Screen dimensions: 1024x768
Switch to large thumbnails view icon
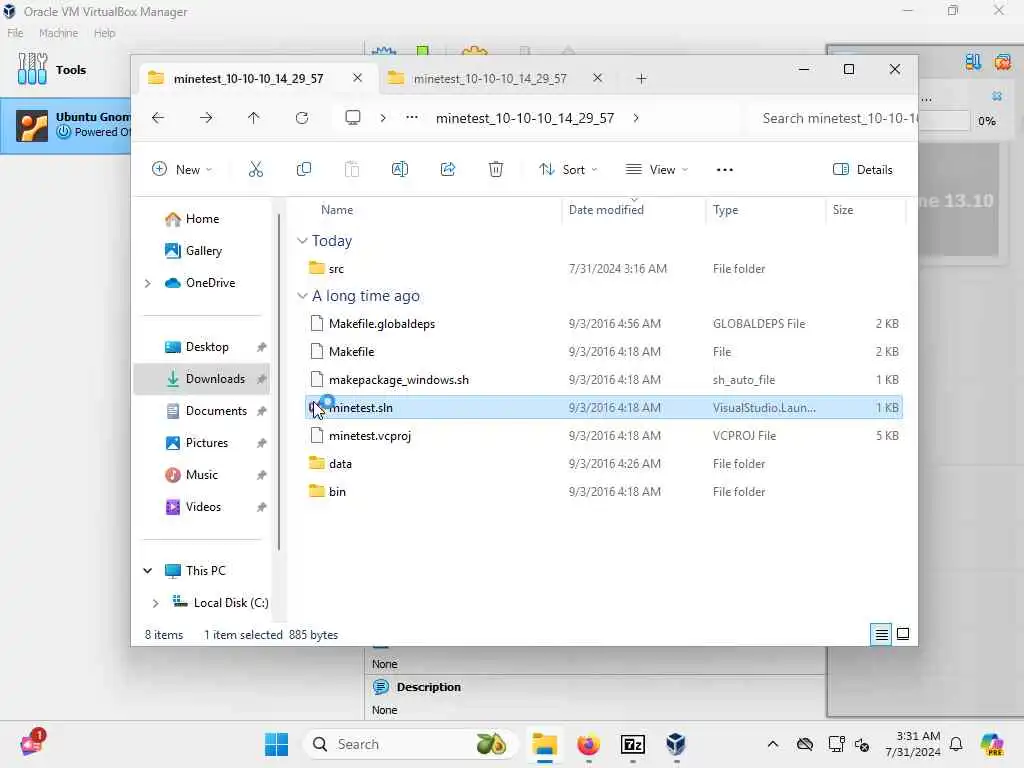(903, 634)
